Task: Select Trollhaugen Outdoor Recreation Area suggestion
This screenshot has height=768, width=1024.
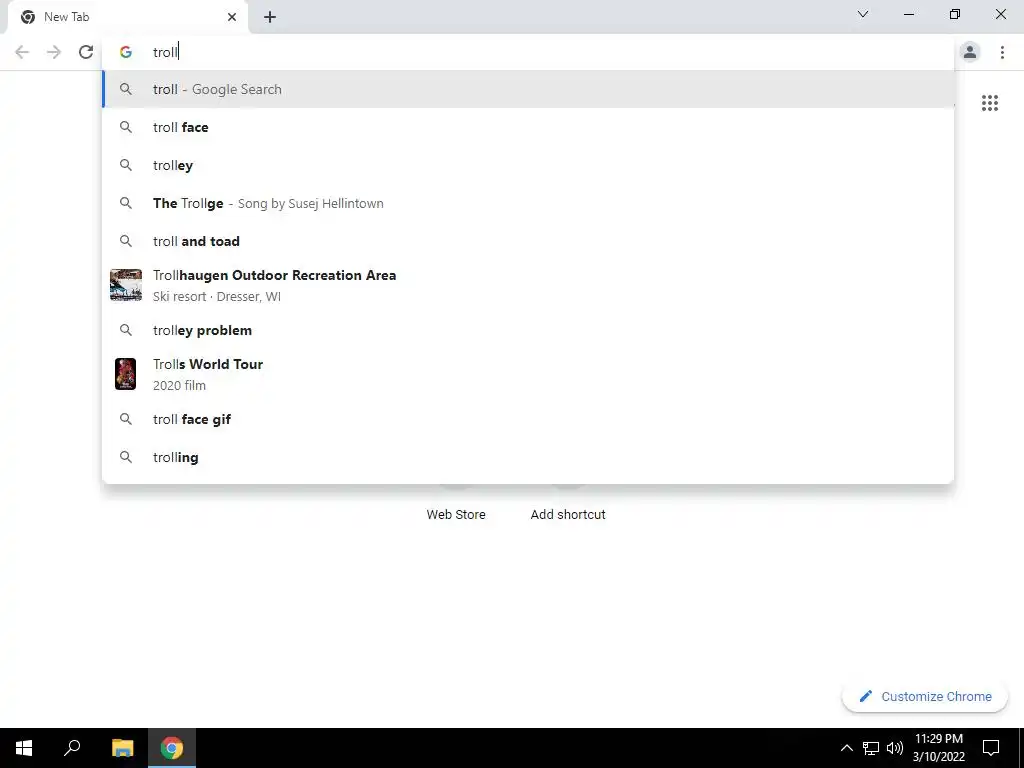Action: point(528,285)
